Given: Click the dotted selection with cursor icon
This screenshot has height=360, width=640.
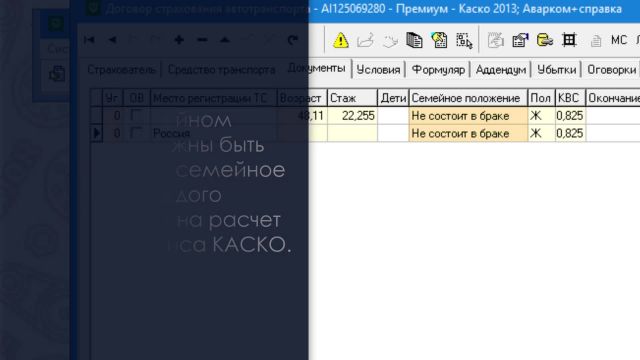Looking at the screenshot, I should pyautogui.click(x=464, y=41).
